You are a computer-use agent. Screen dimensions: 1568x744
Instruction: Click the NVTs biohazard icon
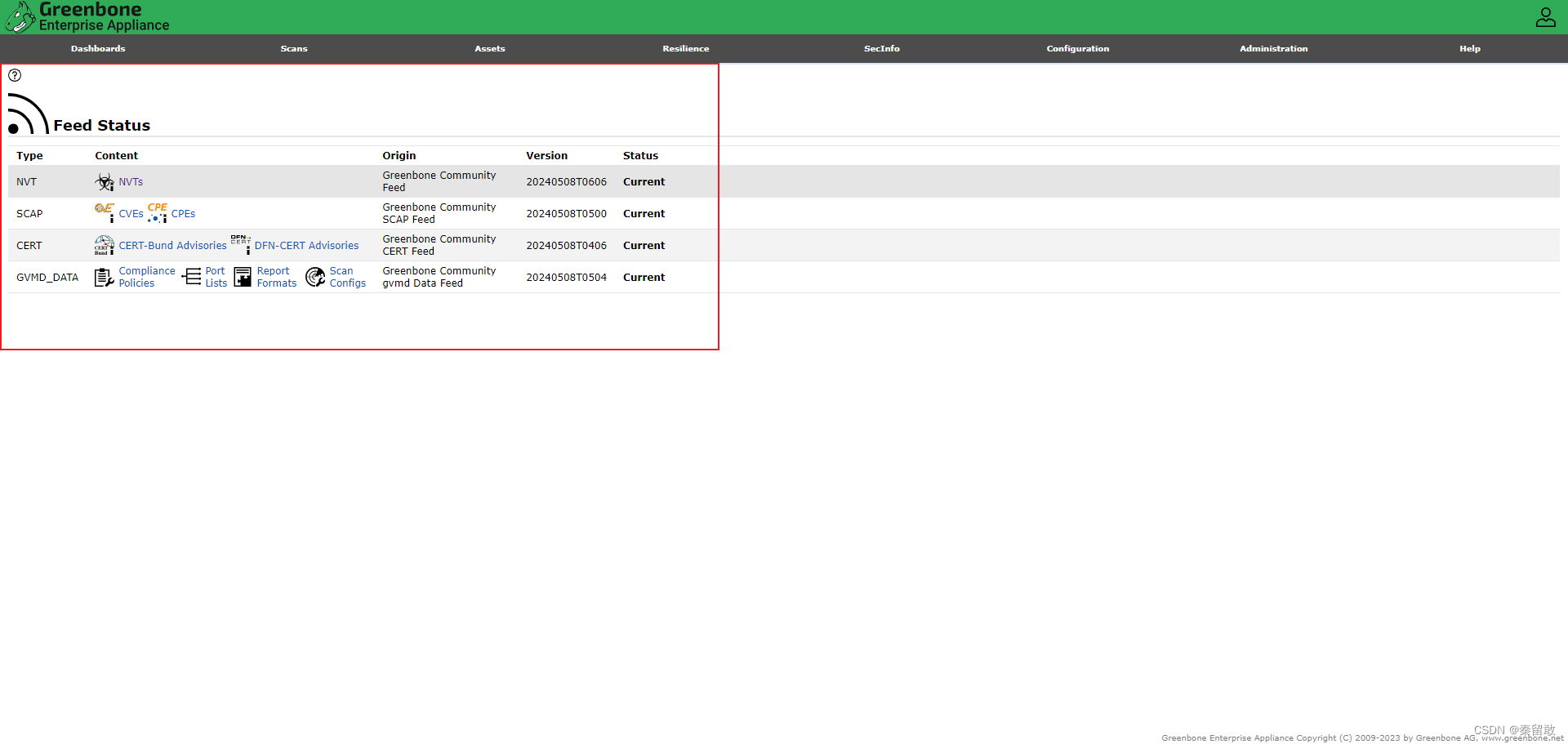coord(105,181)
